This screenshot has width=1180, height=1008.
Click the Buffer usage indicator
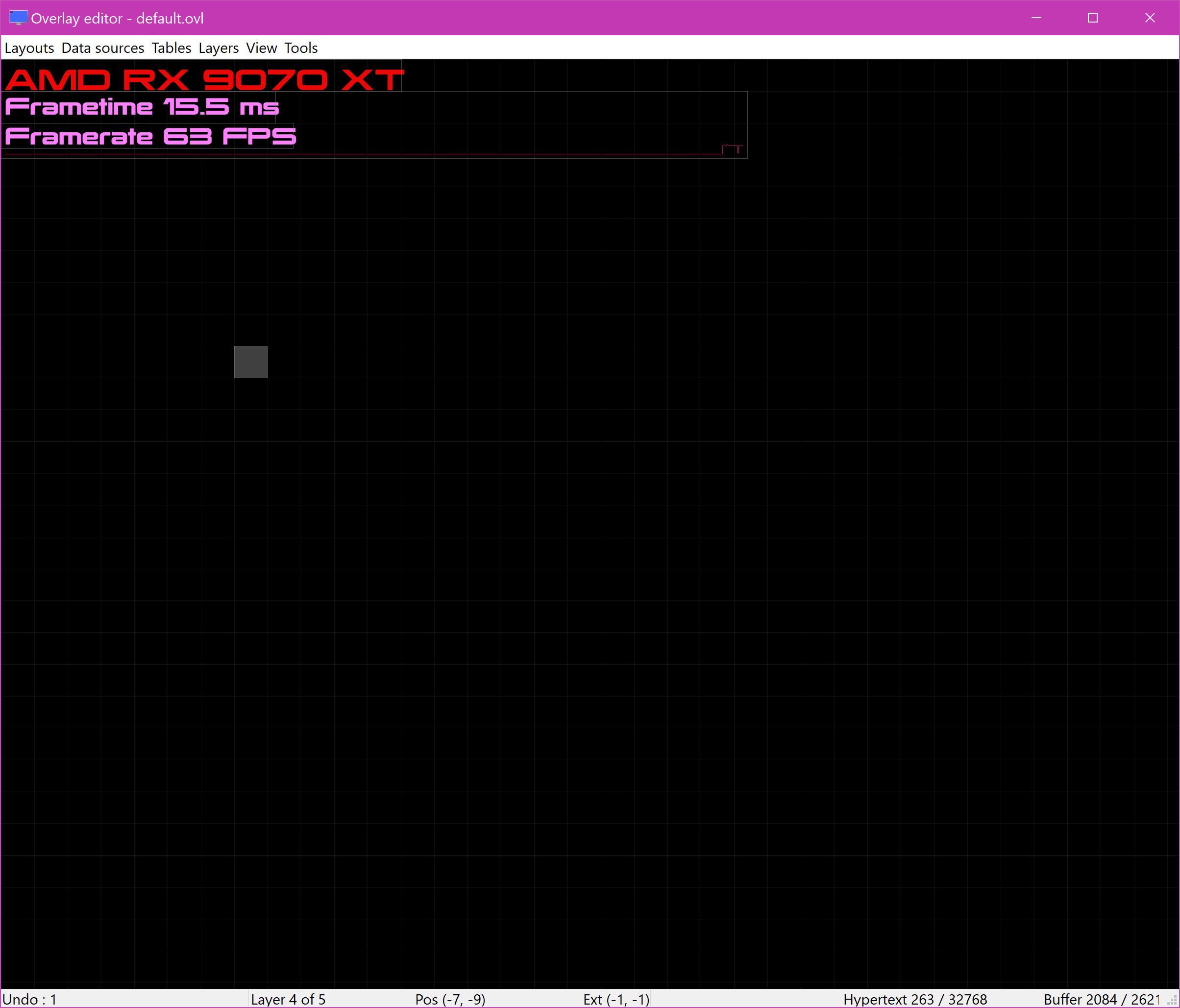coord(1102,999)
